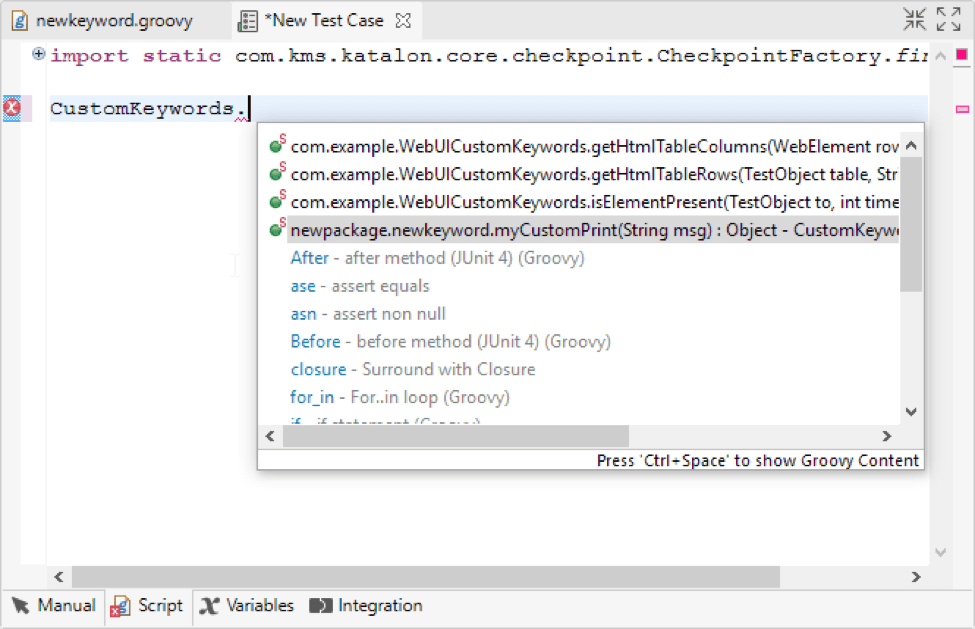The image size is (975, 629).
Task: Close the New Test Case tab
Action: point(403,21)
